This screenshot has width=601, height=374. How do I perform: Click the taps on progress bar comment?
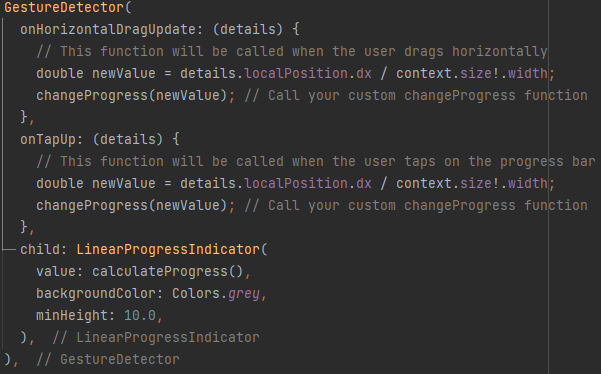(316, 162)
